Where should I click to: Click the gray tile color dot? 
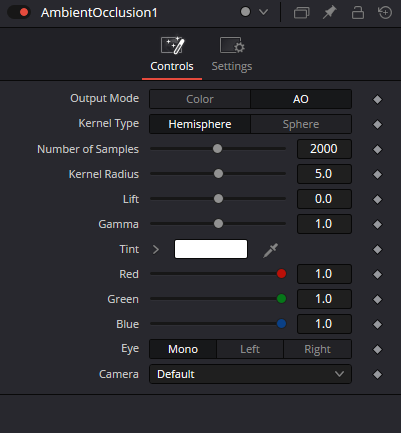coord(245,12)
